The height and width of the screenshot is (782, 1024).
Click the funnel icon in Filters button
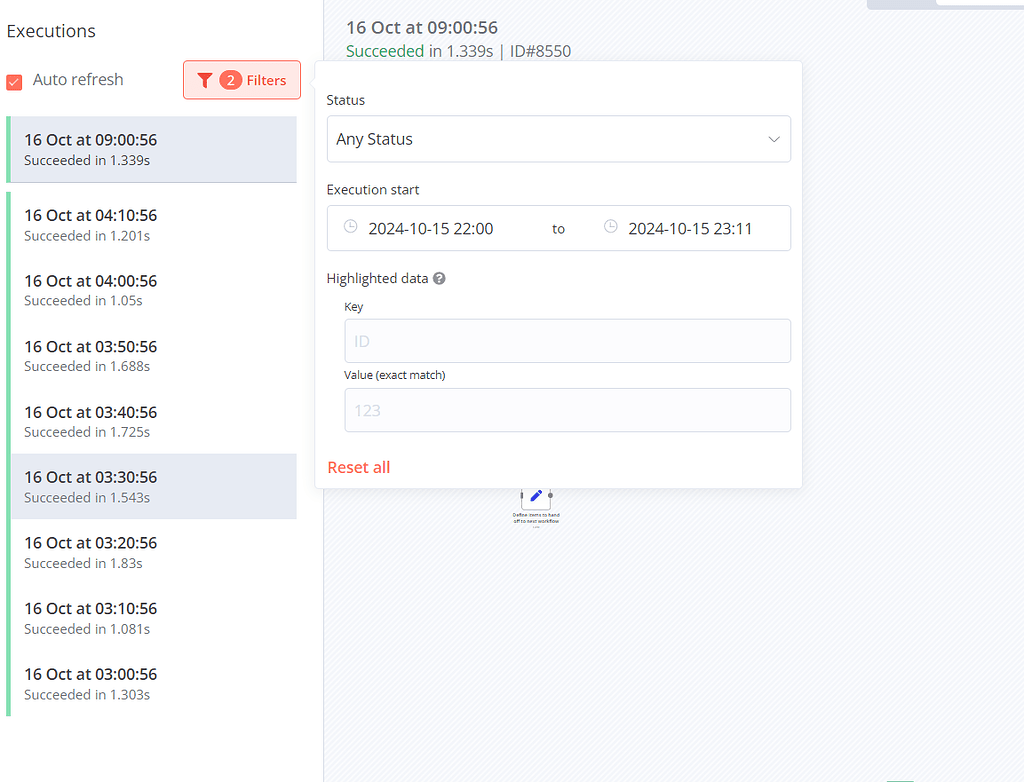(205, 80)
